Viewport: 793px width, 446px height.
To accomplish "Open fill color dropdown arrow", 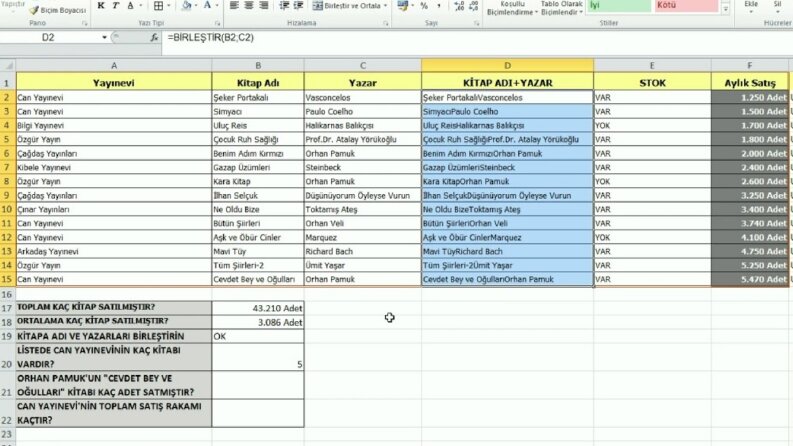I will (x=196, y=6).
